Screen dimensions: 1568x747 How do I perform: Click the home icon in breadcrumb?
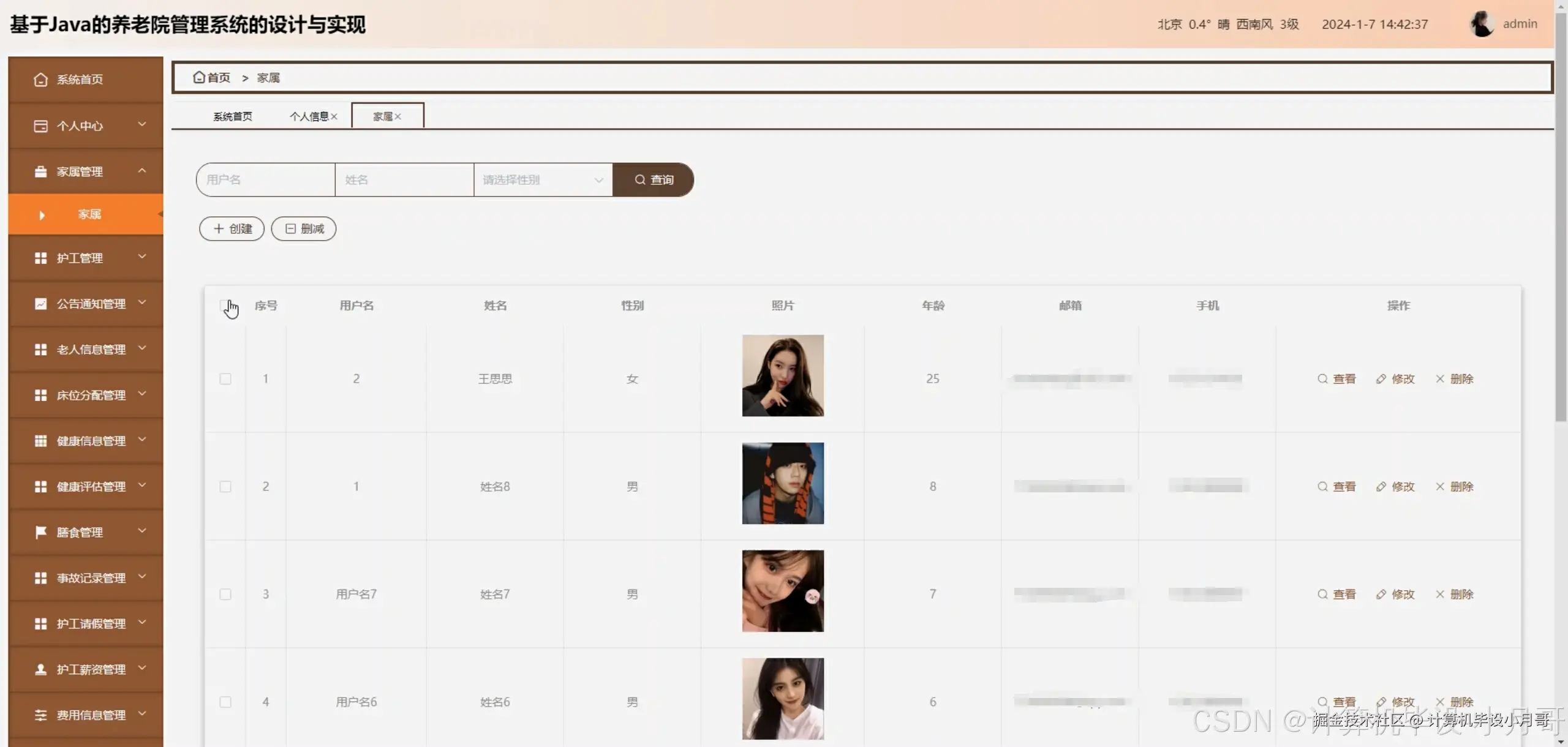coord(199,77)
